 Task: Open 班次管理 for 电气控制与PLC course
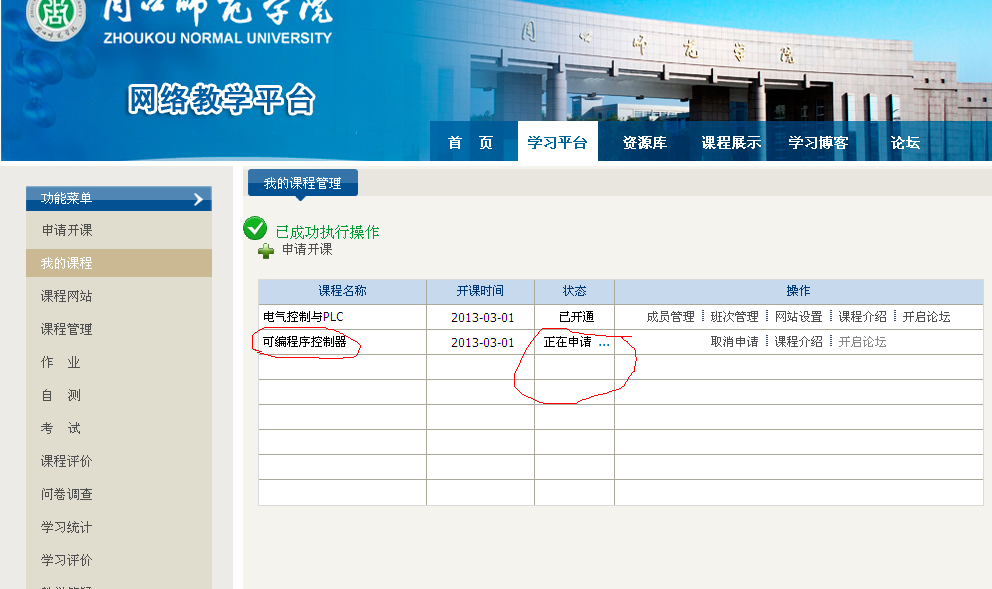coord(734,317)
